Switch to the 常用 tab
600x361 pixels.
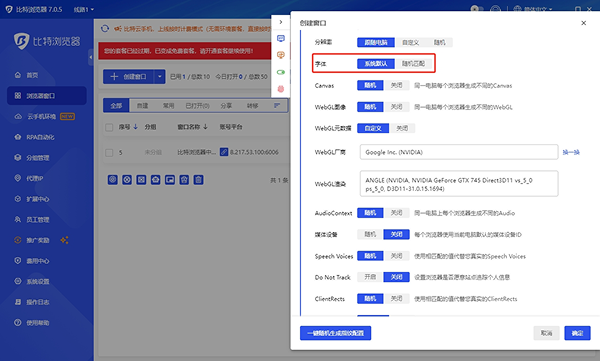(x=168, y=106)
